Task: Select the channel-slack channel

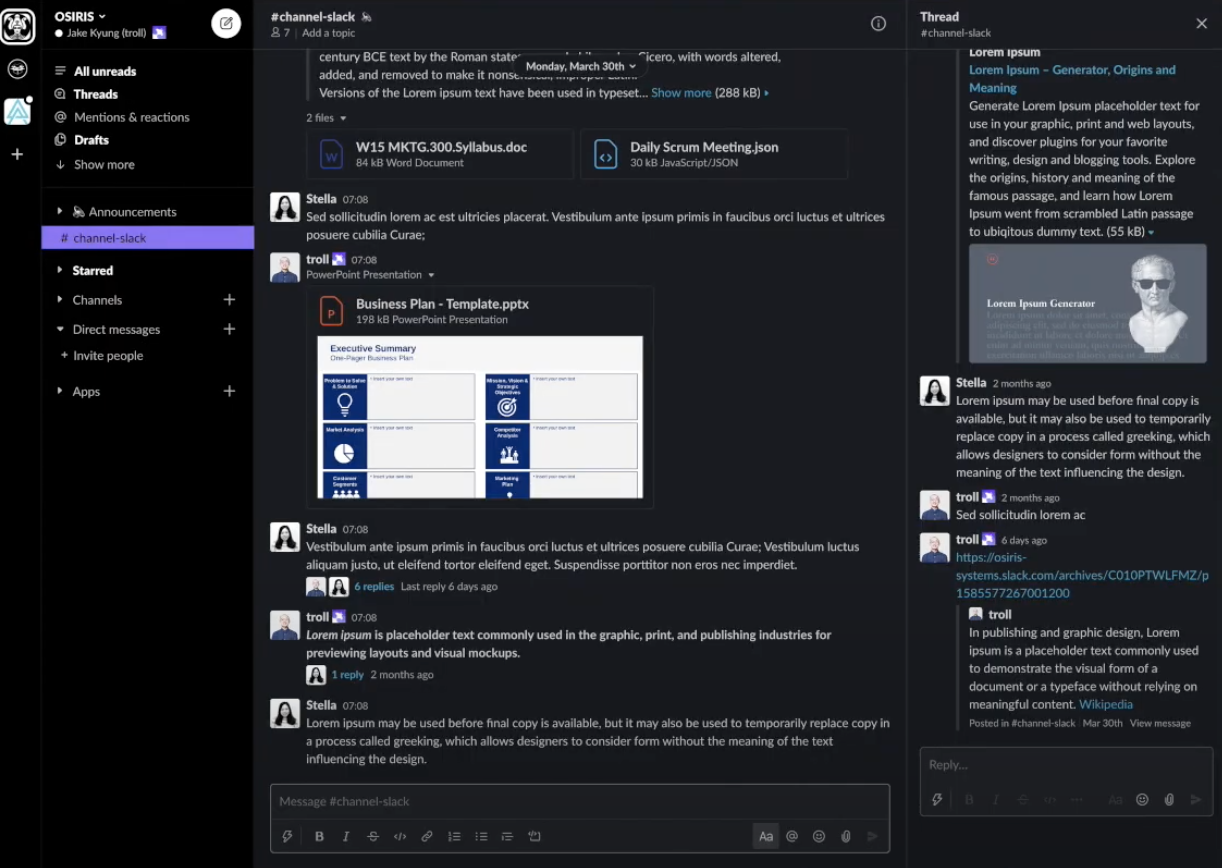Action: 147,238
